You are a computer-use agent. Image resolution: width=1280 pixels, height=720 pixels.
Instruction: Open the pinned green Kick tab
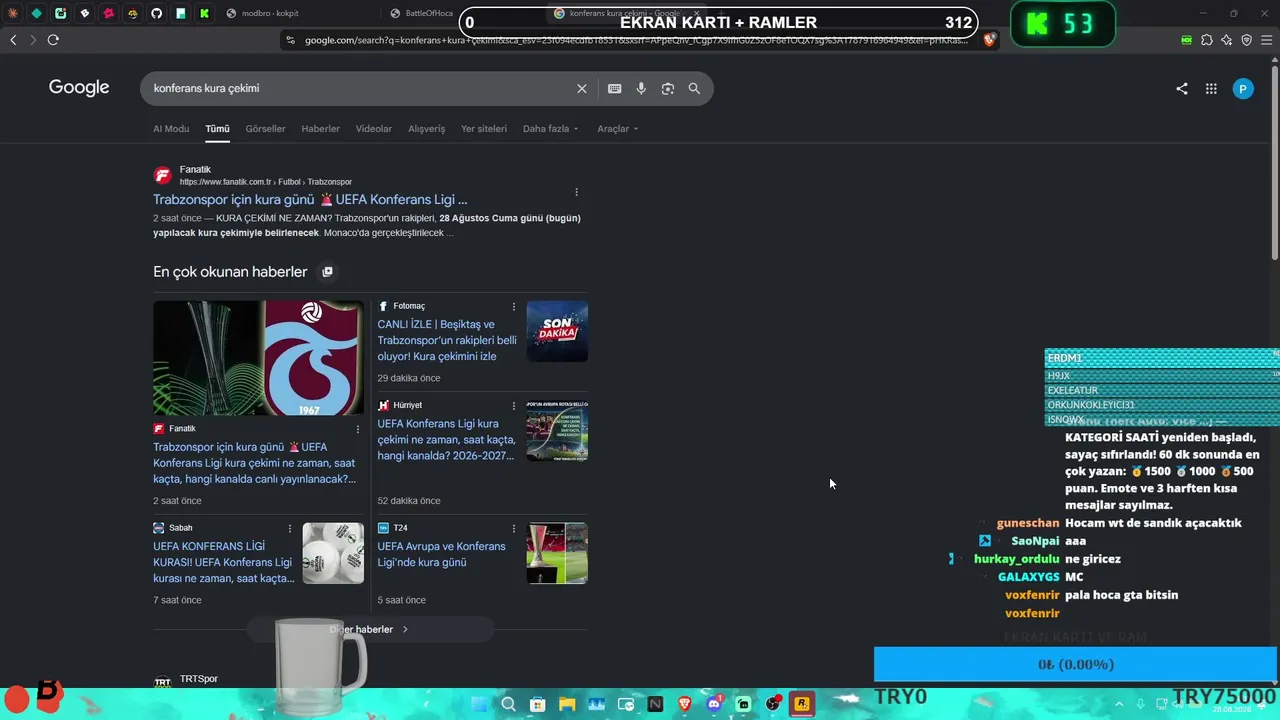(204, 13)
